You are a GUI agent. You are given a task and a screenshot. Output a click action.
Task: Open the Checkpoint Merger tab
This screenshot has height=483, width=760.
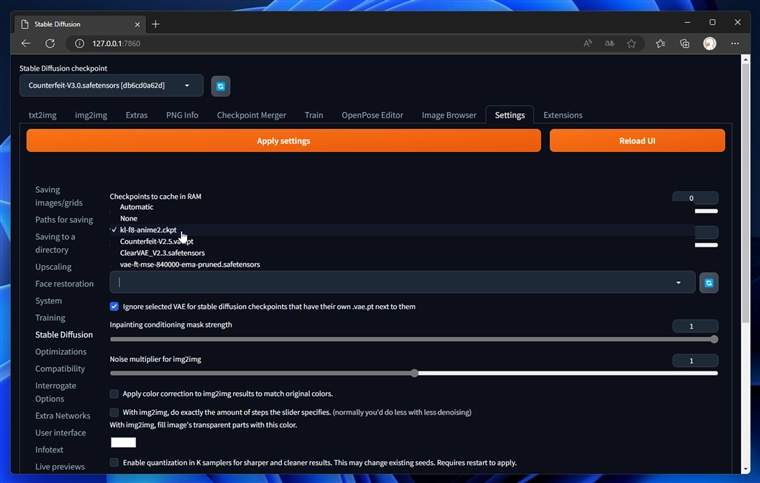coord(252,115)
